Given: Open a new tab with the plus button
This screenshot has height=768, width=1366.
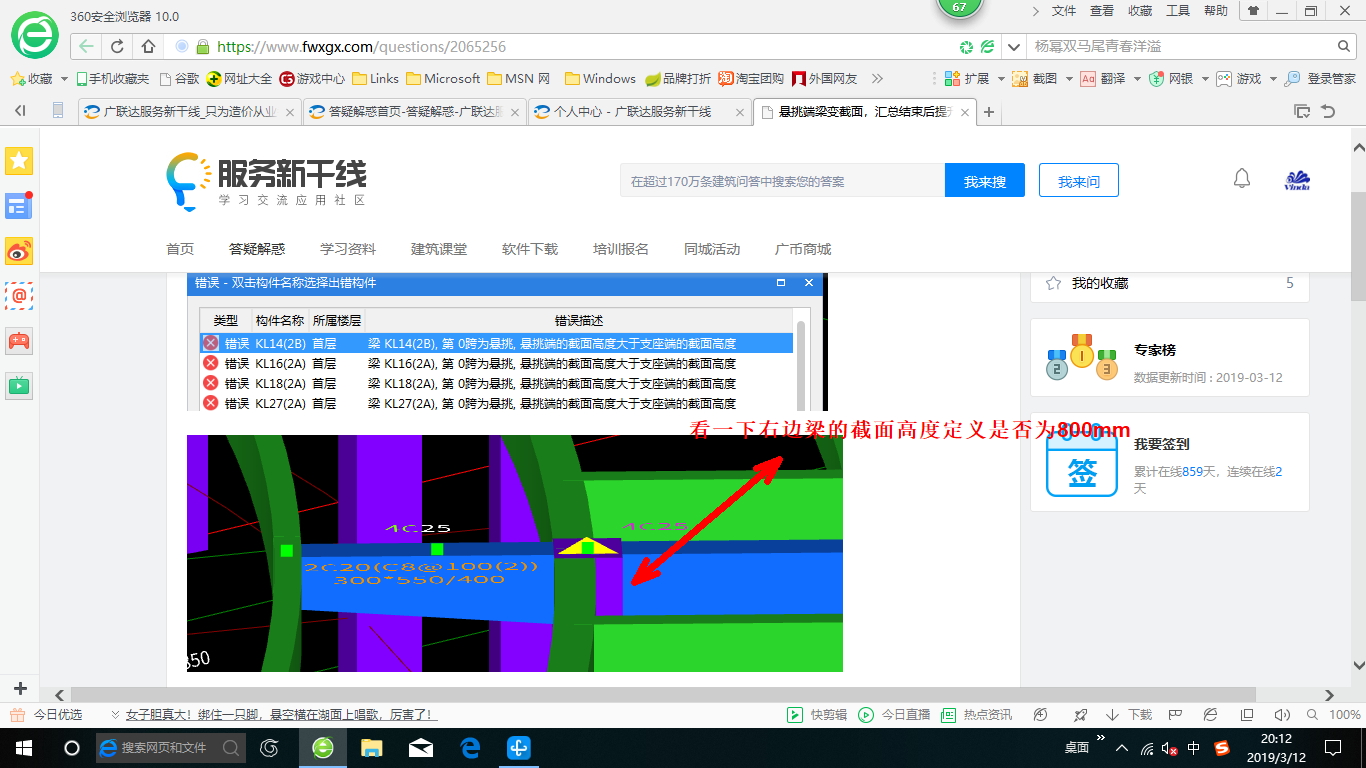Looking at the screenshot, I should point(989,112).
